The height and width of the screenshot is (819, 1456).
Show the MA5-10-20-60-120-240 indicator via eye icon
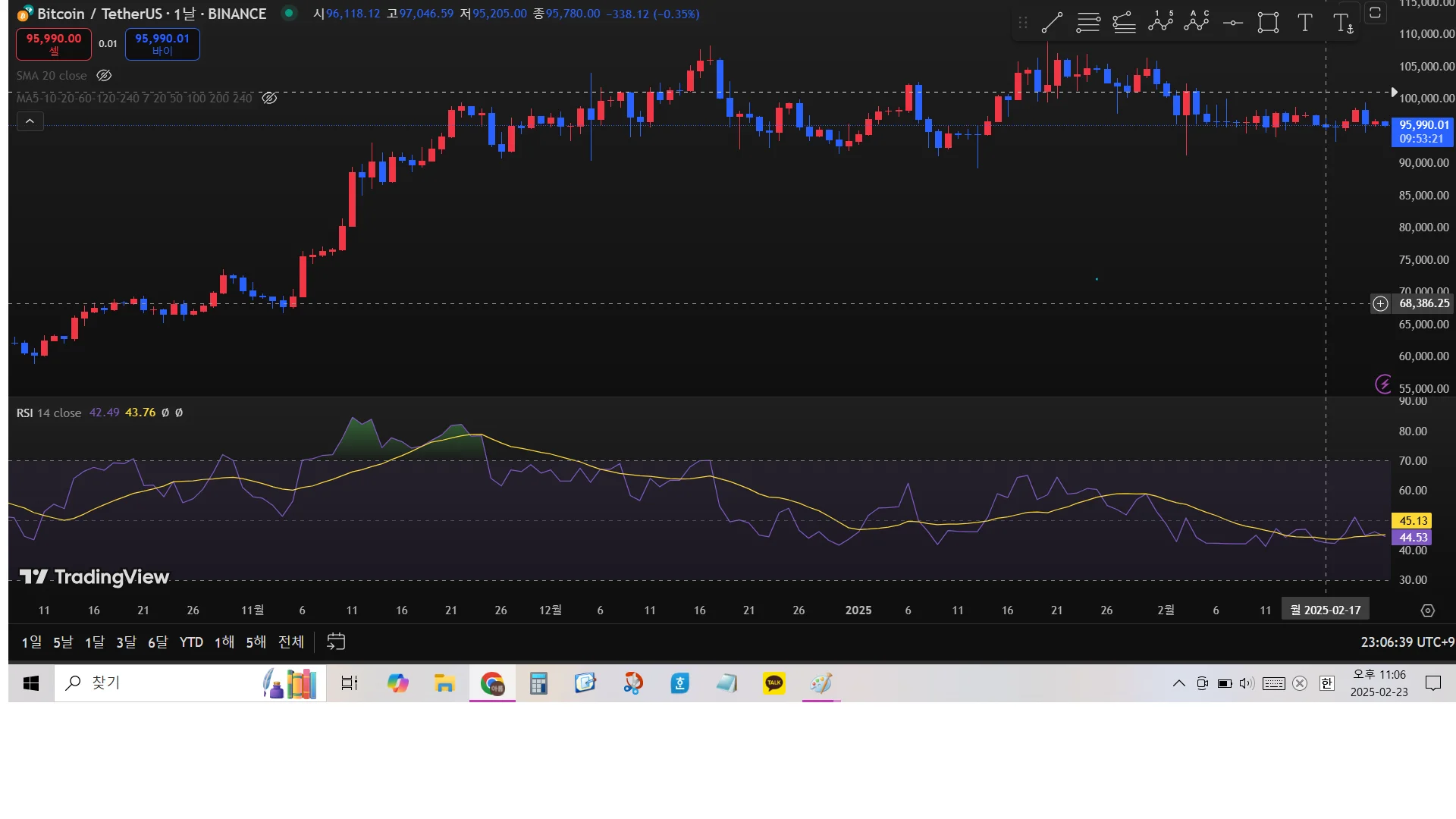point(269,98)
